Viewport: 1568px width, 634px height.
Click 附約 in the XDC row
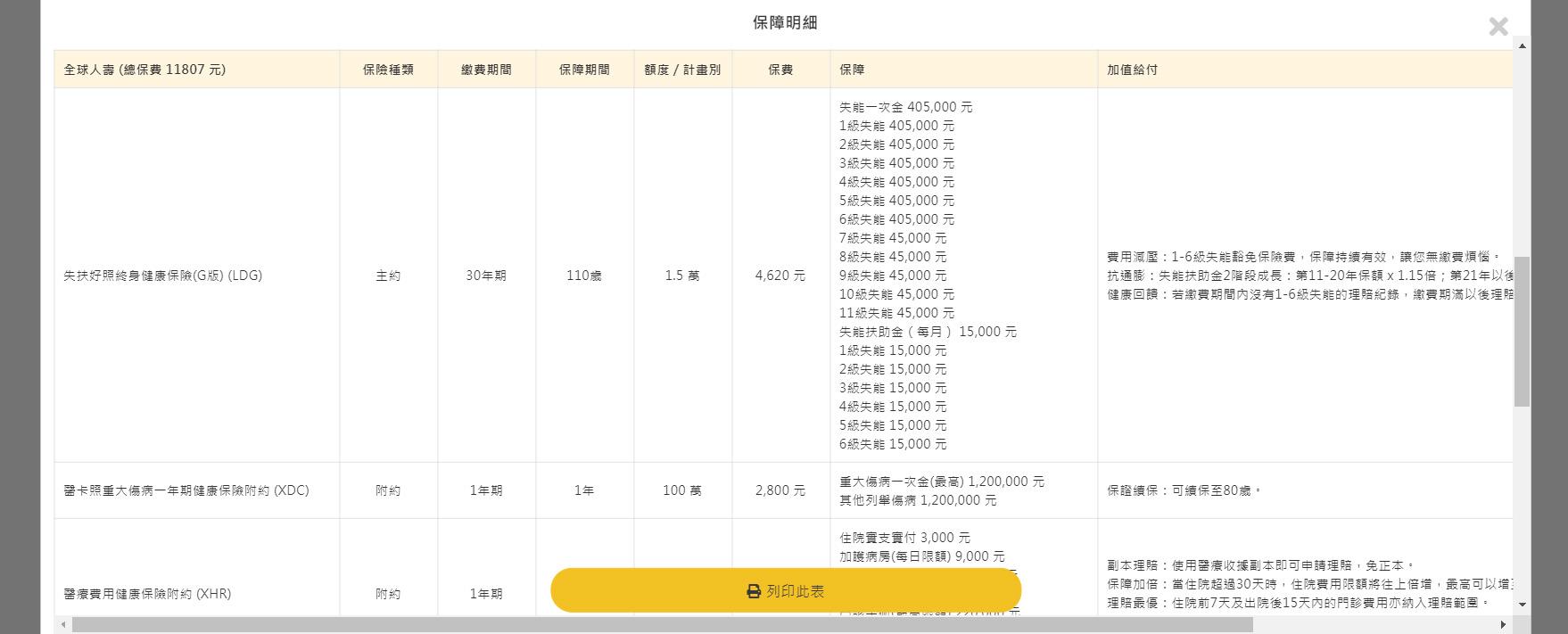[388, 490]
